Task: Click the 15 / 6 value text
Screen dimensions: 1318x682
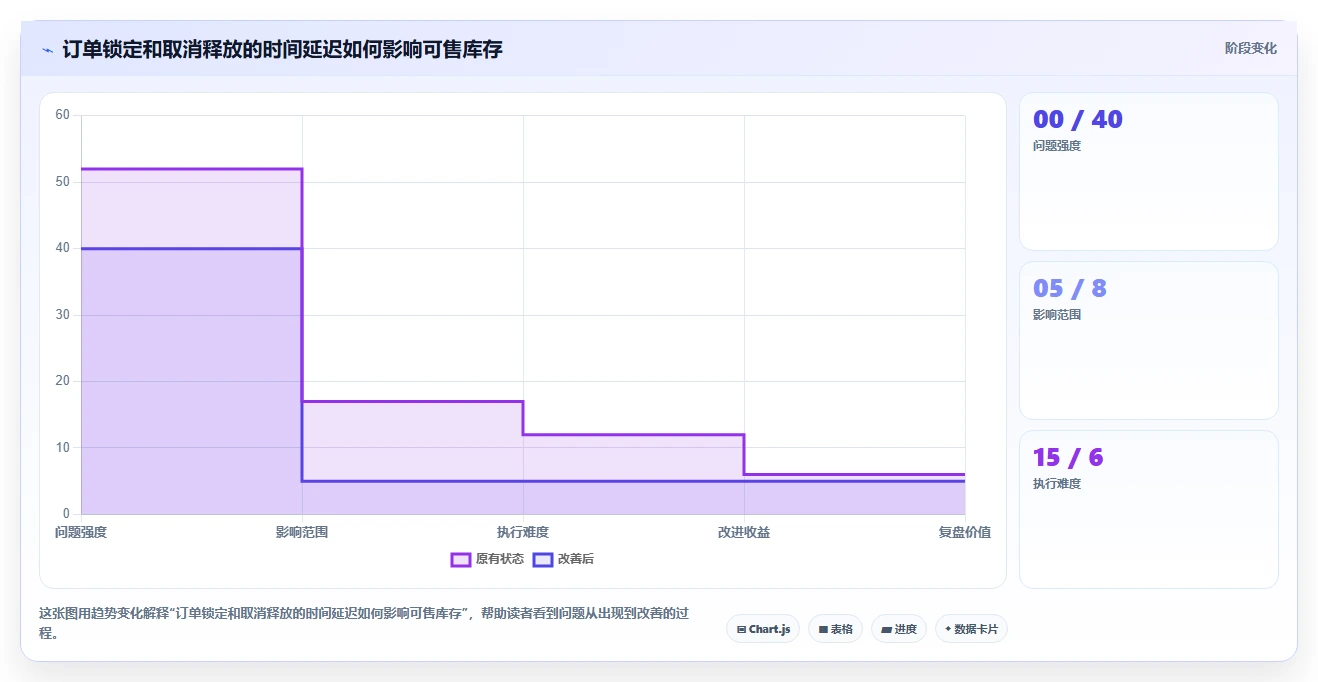Action: (x=1068, y=457)
